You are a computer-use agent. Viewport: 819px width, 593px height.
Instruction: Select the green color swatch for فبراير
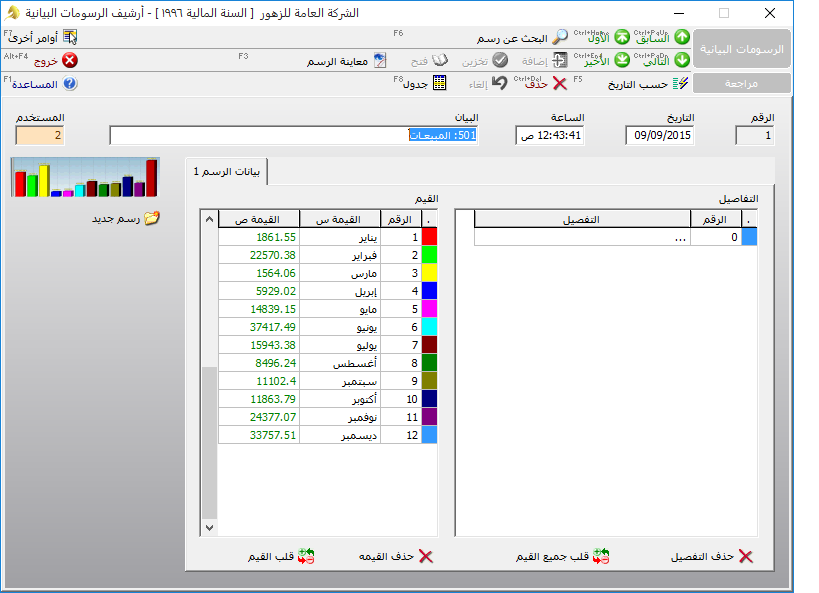click(x=429, y=255)
